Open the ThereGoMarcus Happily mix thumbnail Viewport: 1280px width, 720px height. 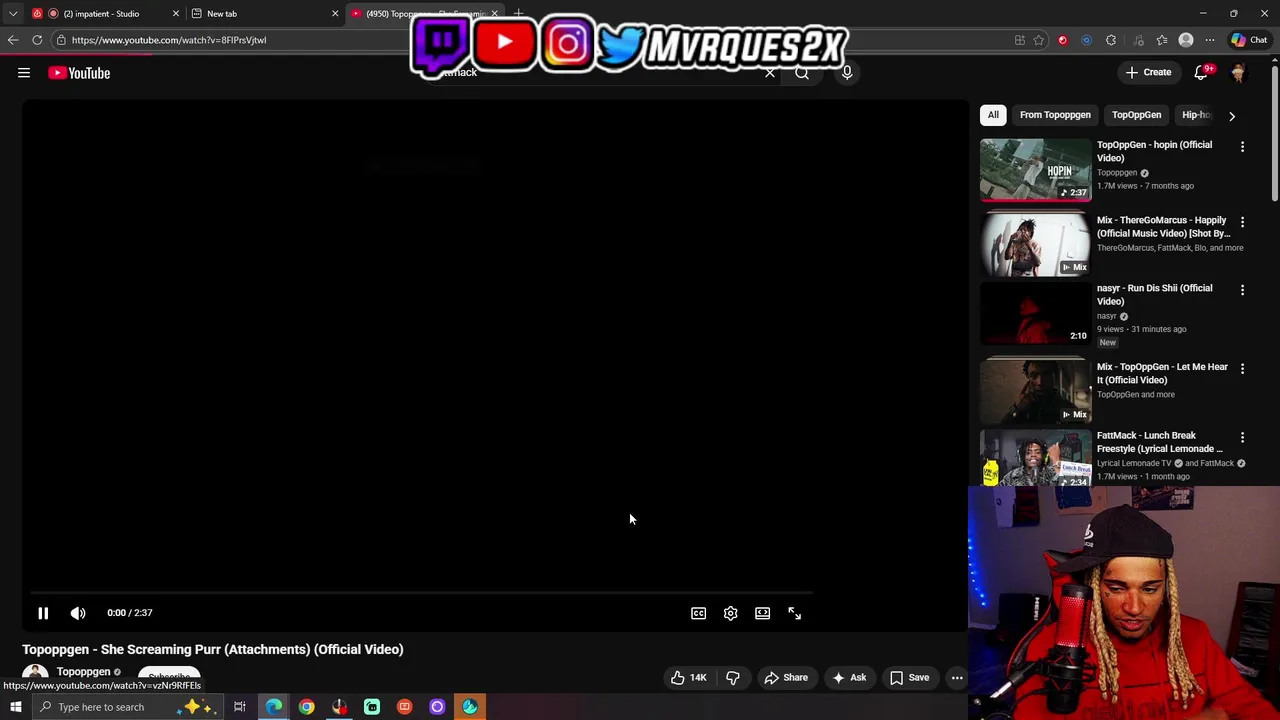coord(1036,245)
